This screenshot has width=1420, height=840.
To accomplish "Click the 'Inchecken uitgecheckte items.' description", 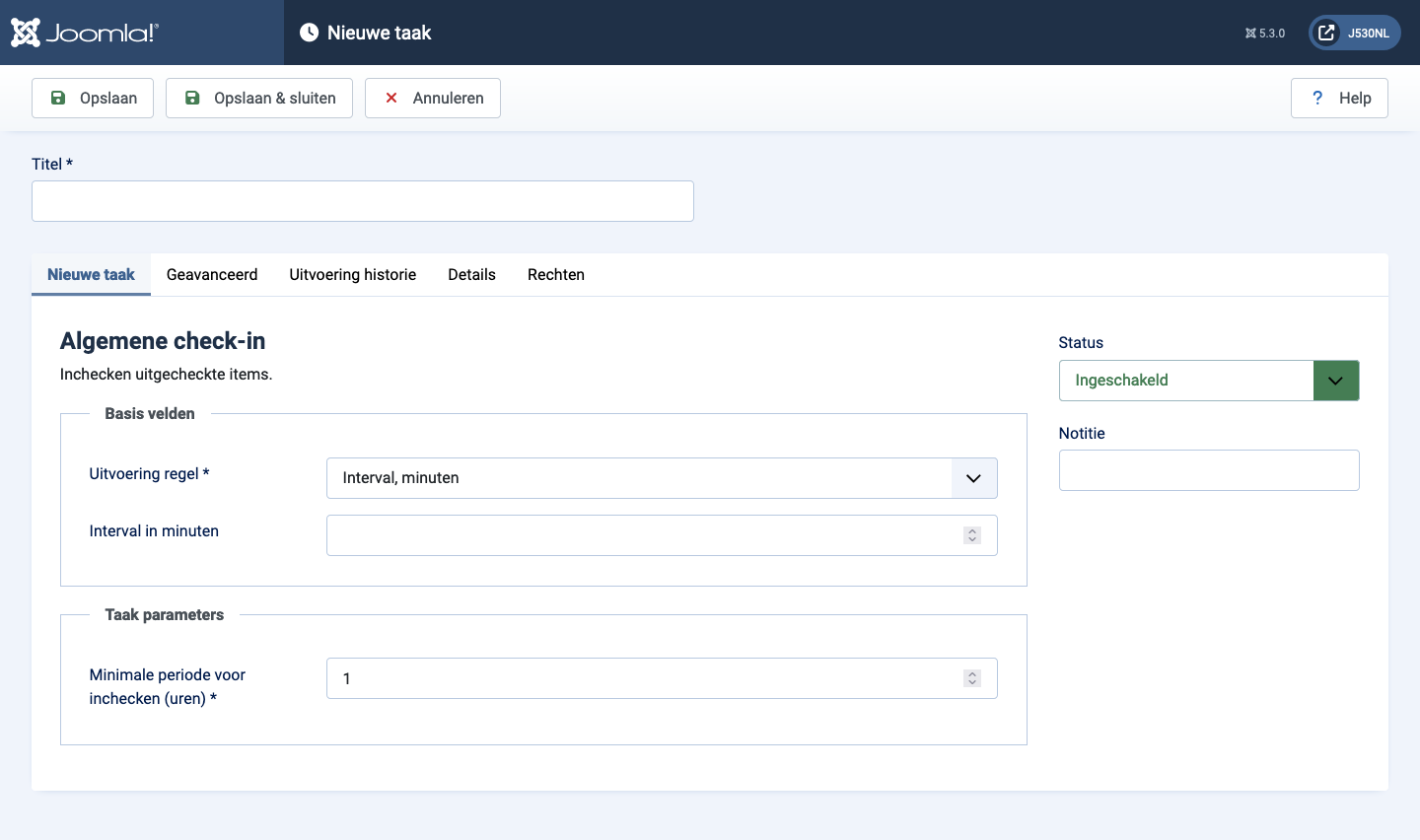I will coord(167,375).
